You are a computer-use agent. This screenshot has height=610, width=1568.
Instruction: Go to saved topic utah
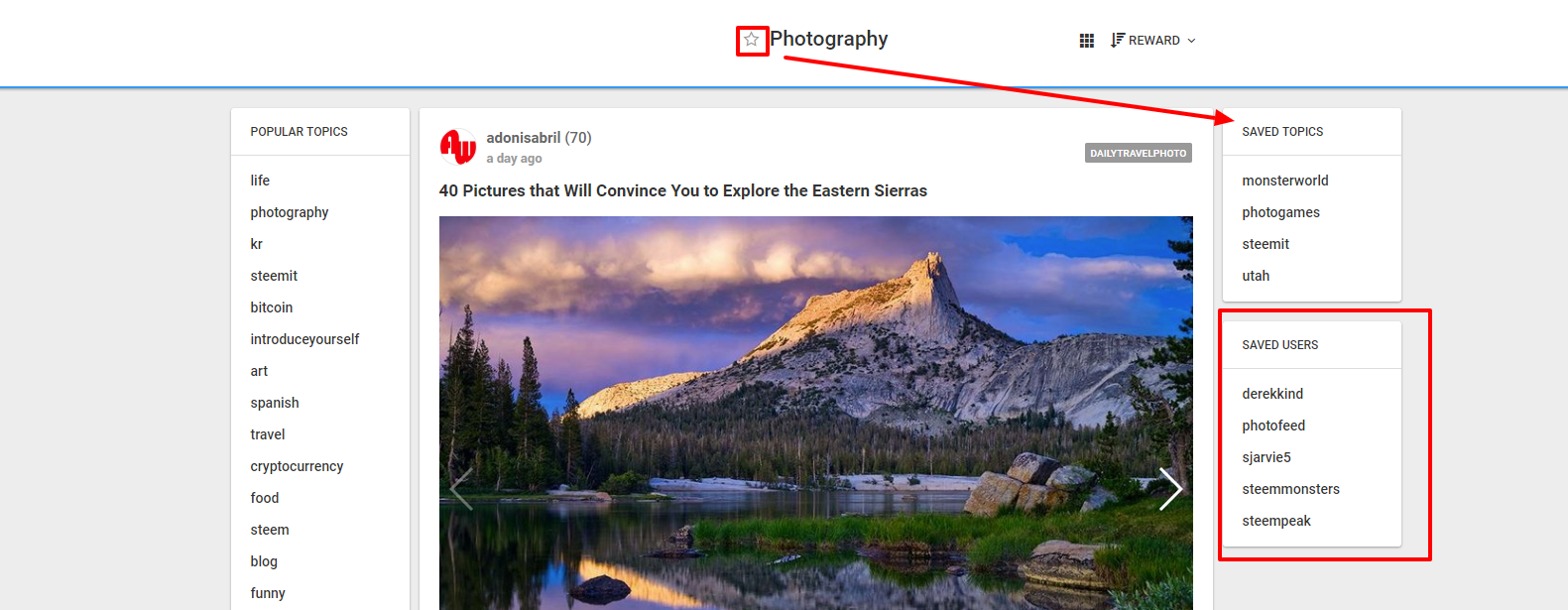(x=1256, y=276)
